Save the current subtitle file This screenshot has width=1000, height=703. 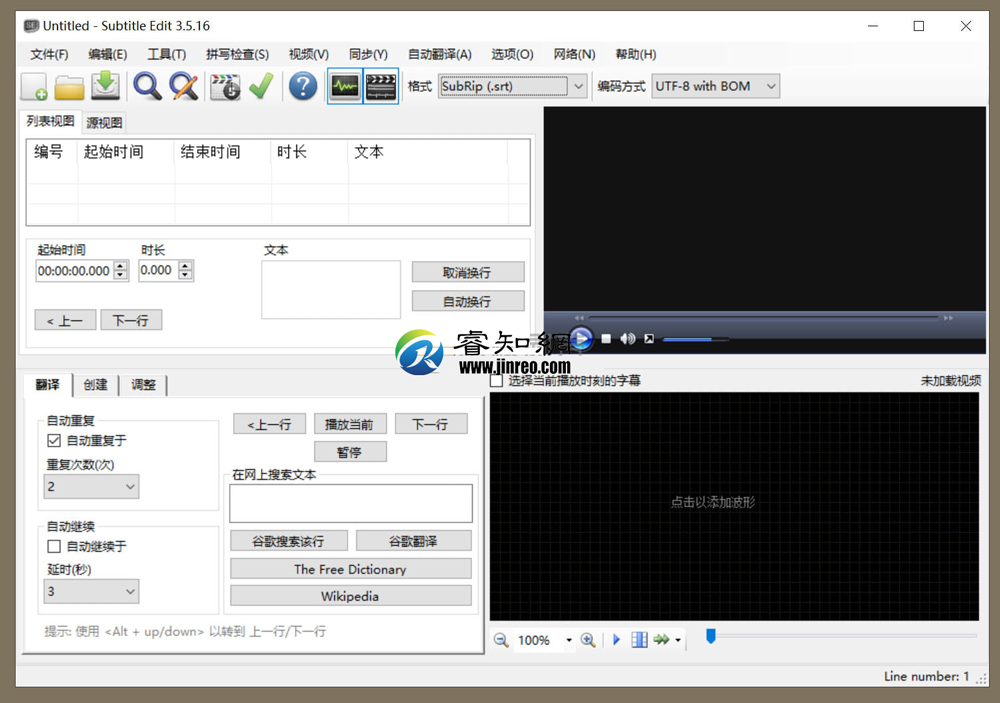point(105,86)
